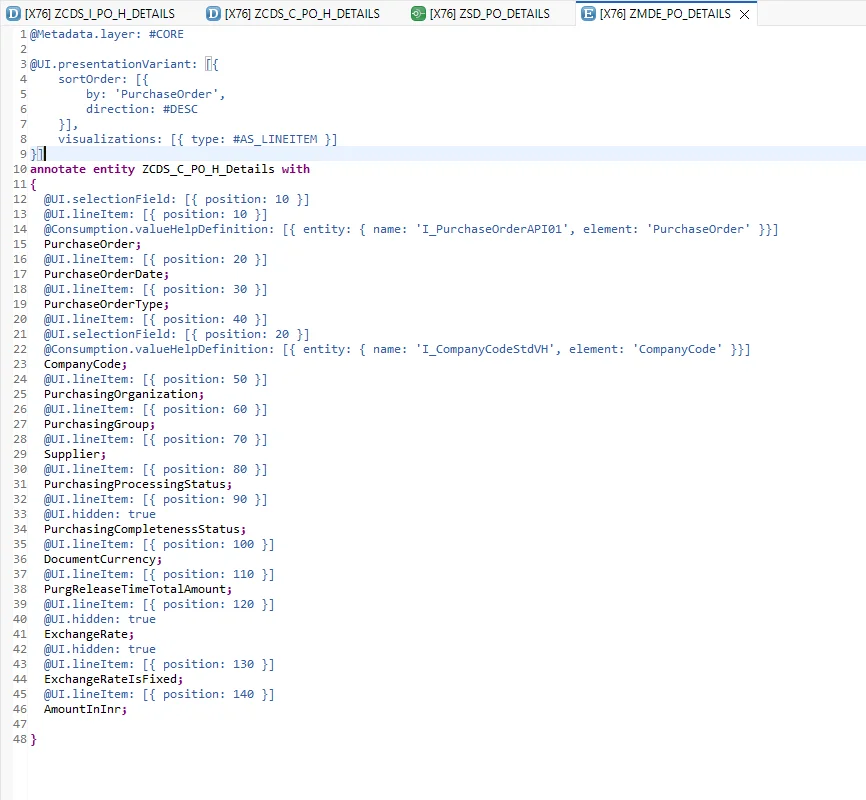Click position 140 lineItem annotation on line 45

pyautogui.click(x=159, y=694)
